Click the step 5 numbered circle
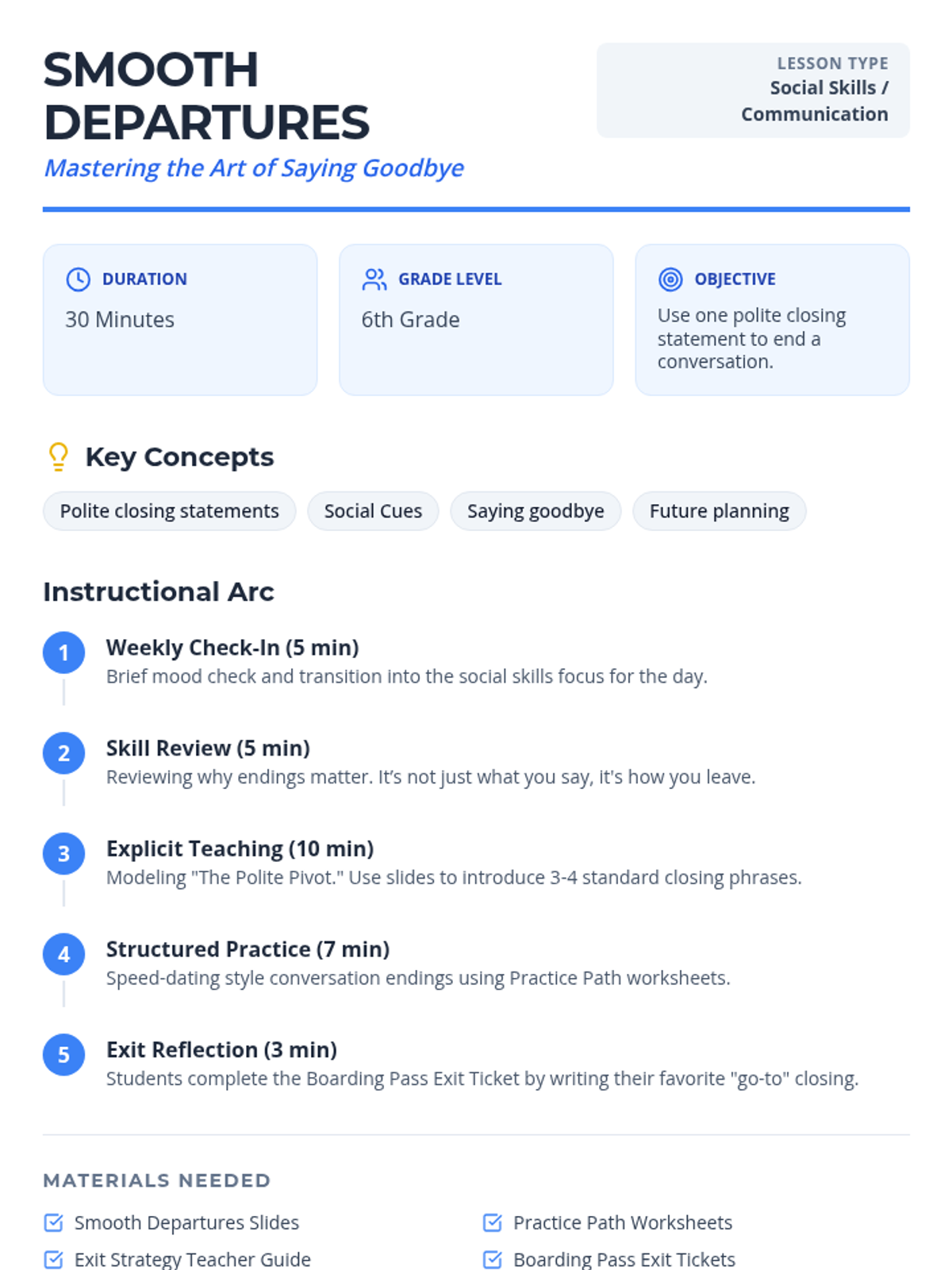The width and height of the screenshot is (952, 1270). tap(63, 1055)
